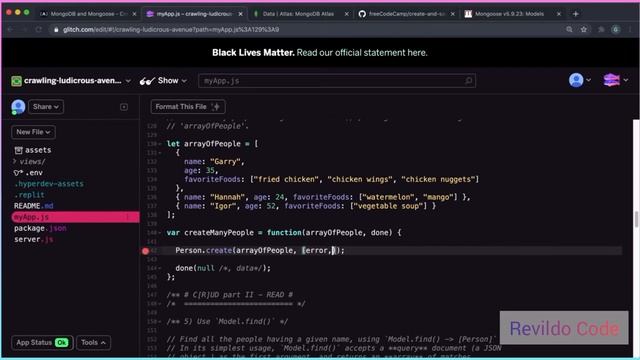This screenshot has height=360, width=640.
Task: Click the zoom magnifier in address bar
Action: 569,29
